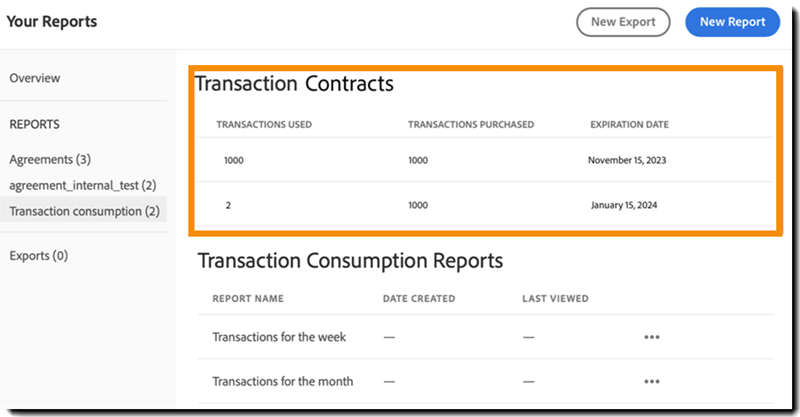
Task: Open more options for Transactions for the month
Action: [652, 382]
